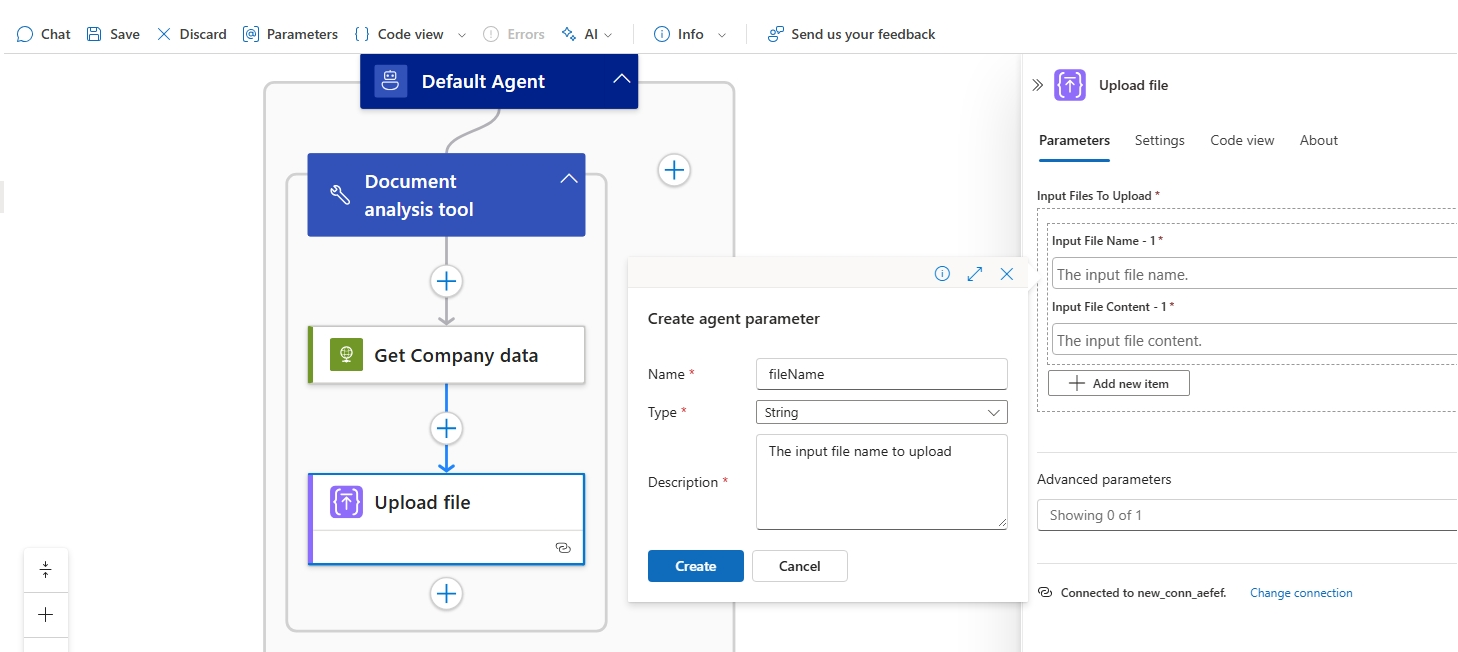Image resolution: width=1458 pixels, height=652 pixels.
Task: Switch to the Settings tab
Action: coord(1159,140)
